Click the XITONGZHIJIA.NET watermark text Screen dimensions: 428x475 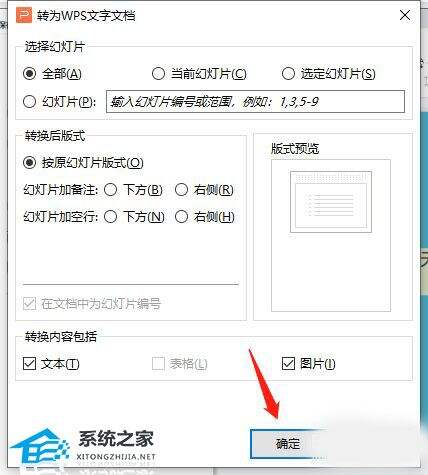(116, 456)
